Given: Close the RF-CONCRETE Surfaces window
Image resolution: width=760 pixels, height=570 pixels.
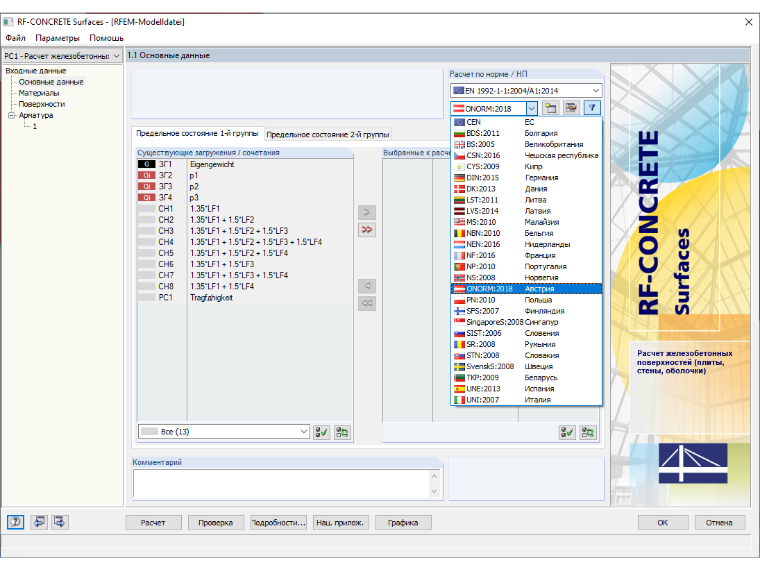Looking at the screenshot, I should (x=748, y=22).
